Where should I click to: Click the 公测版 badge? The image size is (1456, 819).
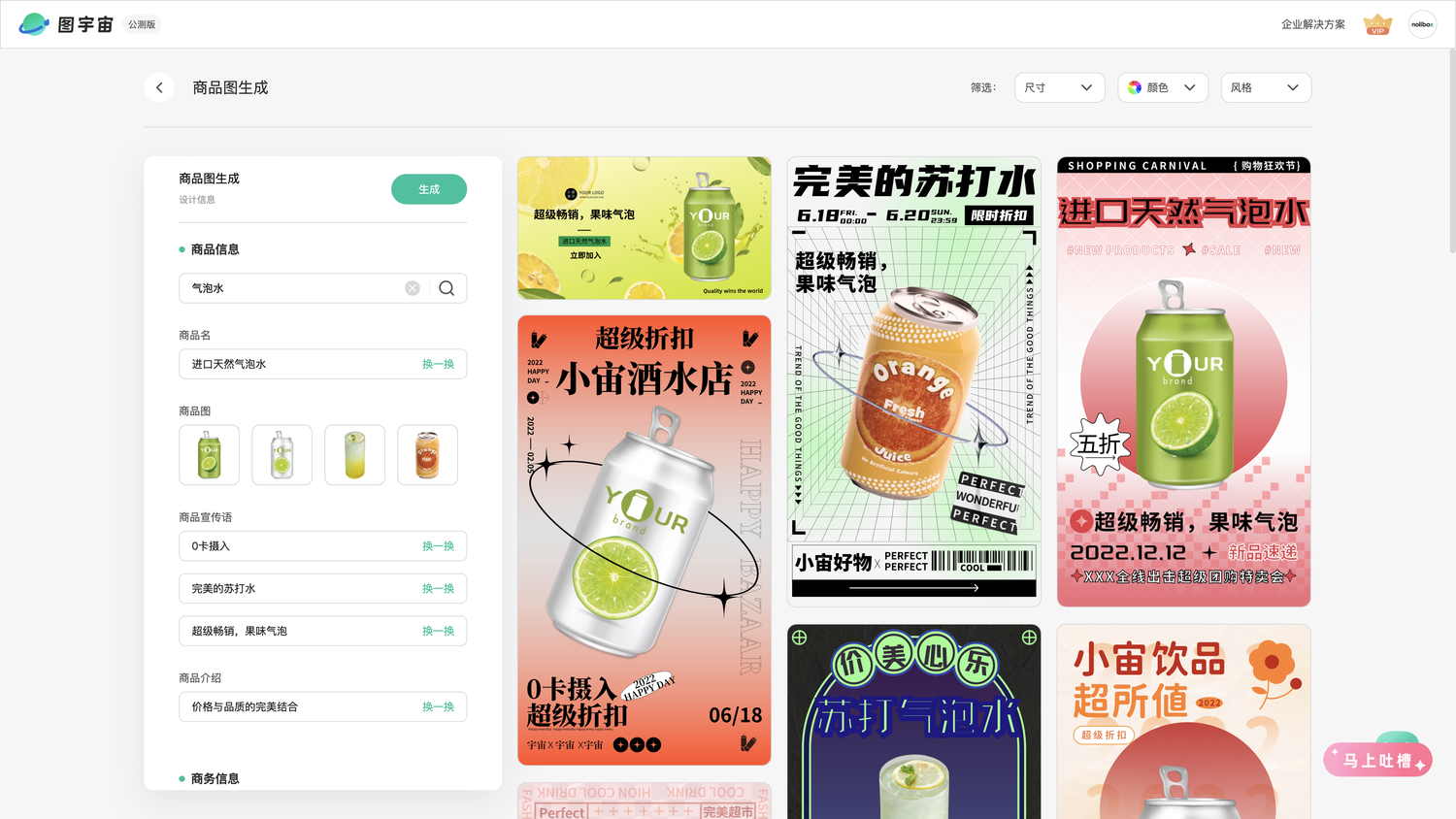coord(142,24)
